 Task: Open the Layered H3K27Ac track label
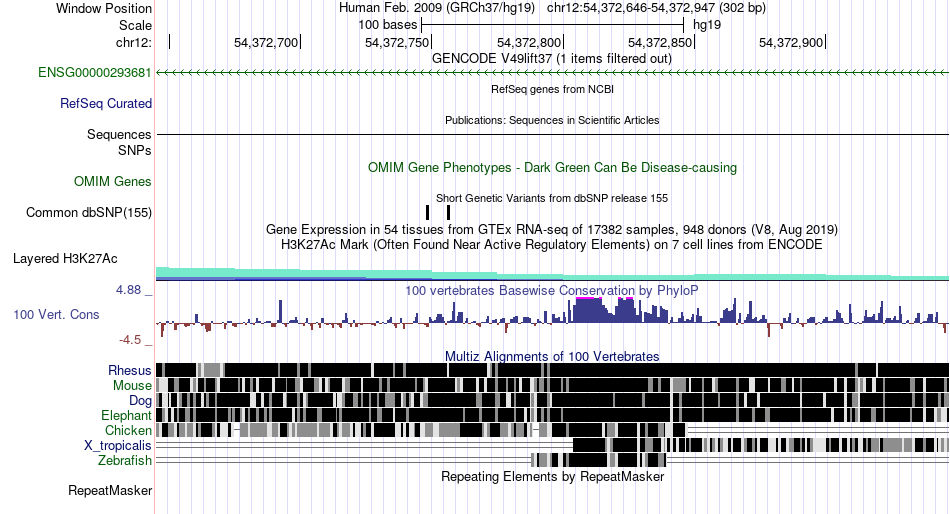[65, 259]
